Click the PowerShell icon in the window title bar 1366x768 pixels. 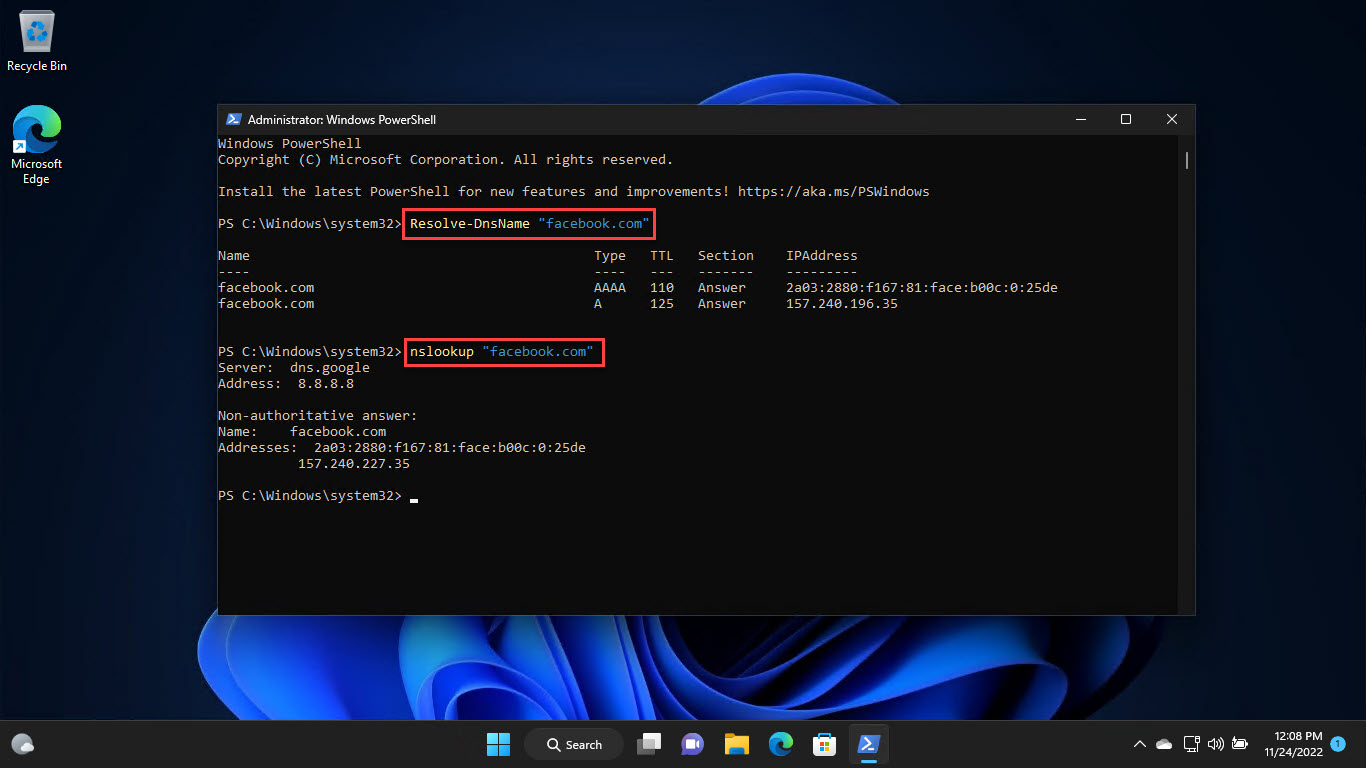click(233, 119)
